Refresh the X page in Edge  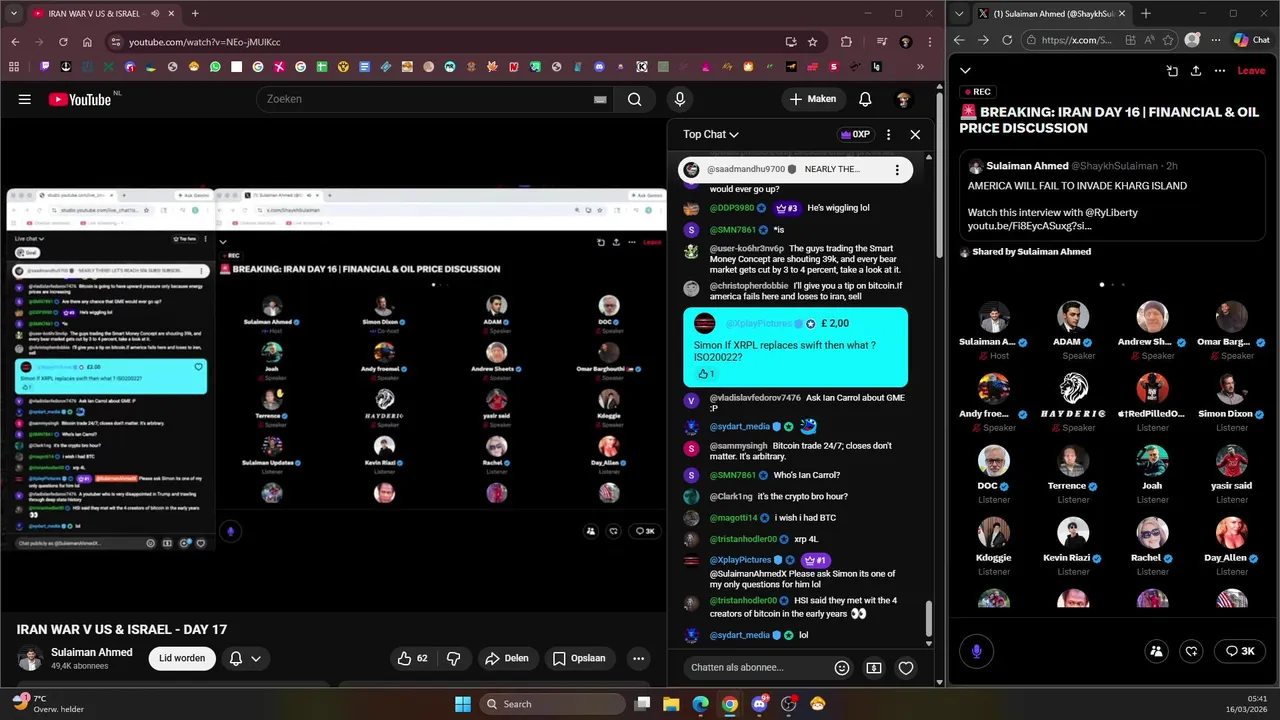tap(1007, 40)
